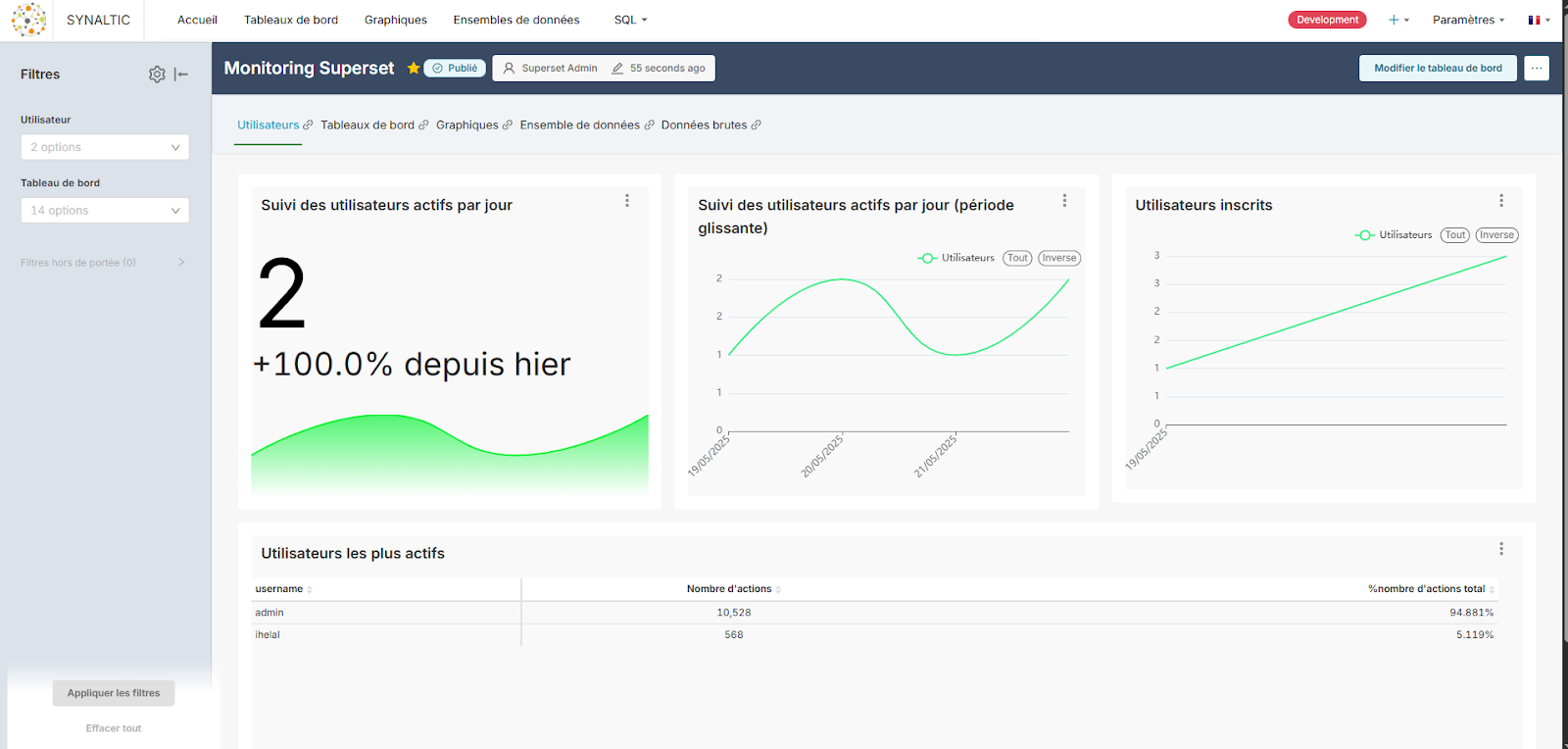Open the French flag language selector
1568x749 pixels.
pyautogui.click(x=1539, y=20)
